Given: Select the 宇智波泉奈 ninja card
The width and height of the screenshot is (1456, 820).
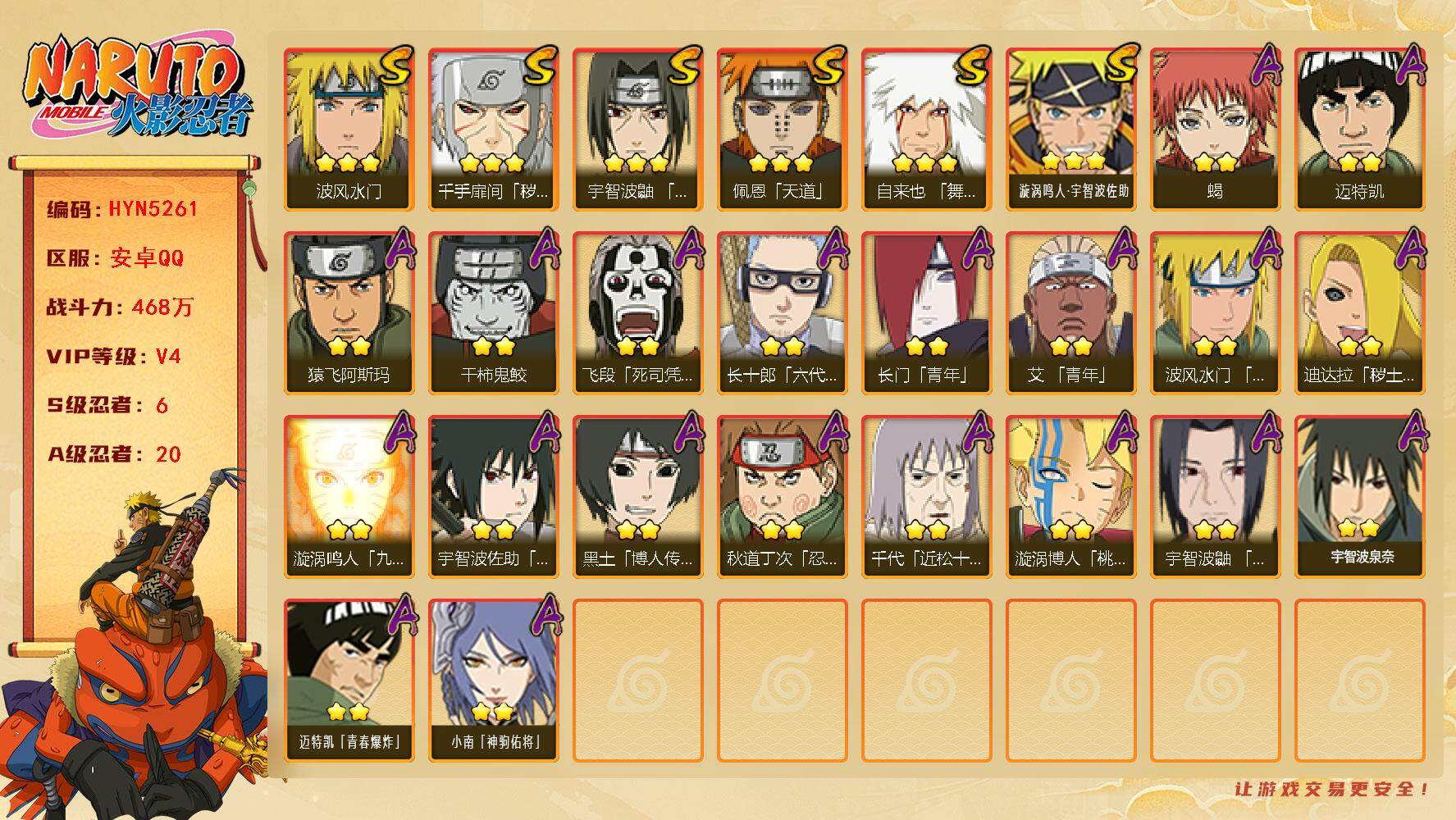Looking at the screenshot, I should pos(1359,497).
